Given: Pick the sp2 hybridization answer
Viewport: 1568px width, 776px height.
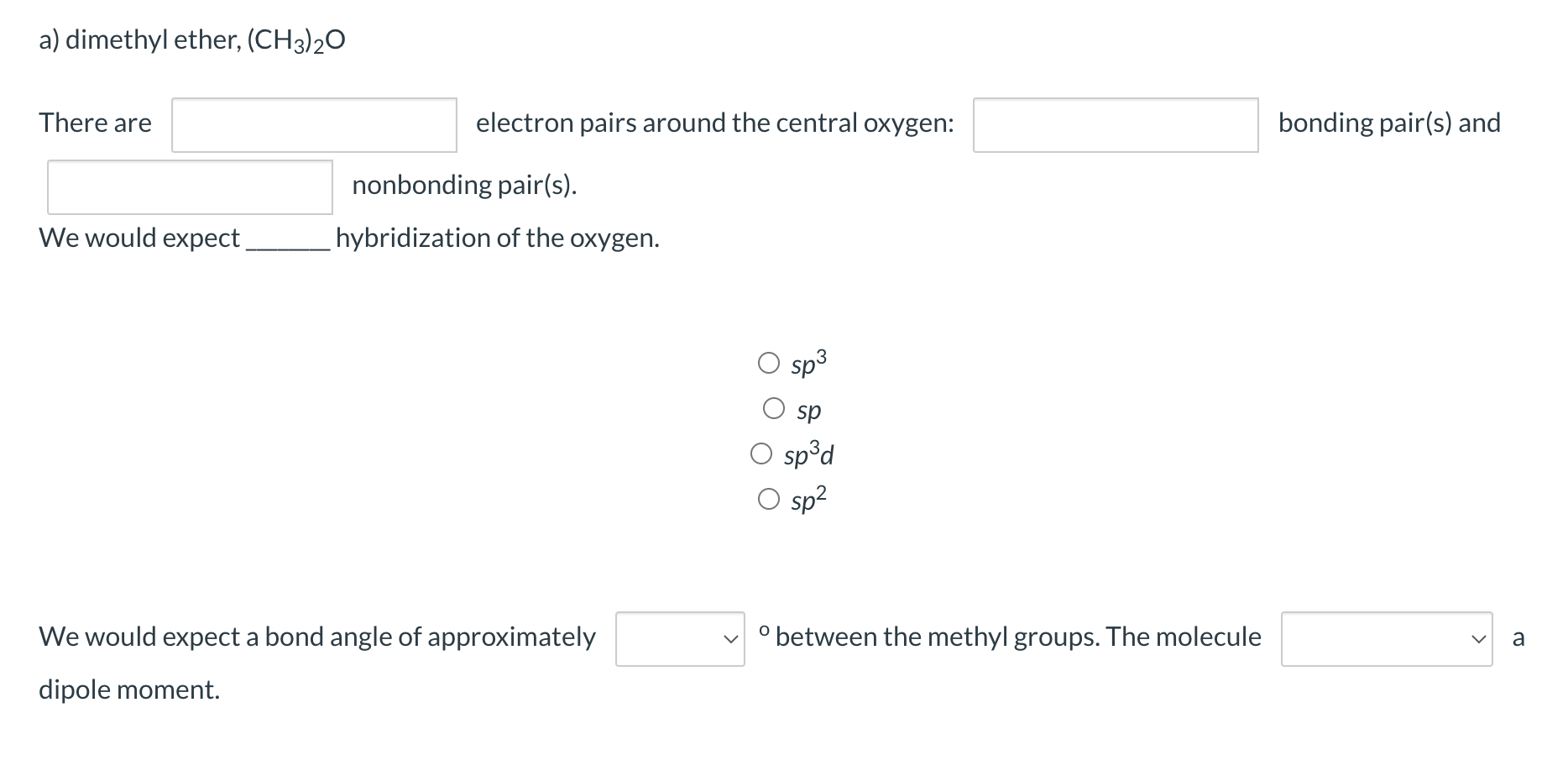Looking at the screenshot, I should tap(769, 499).
